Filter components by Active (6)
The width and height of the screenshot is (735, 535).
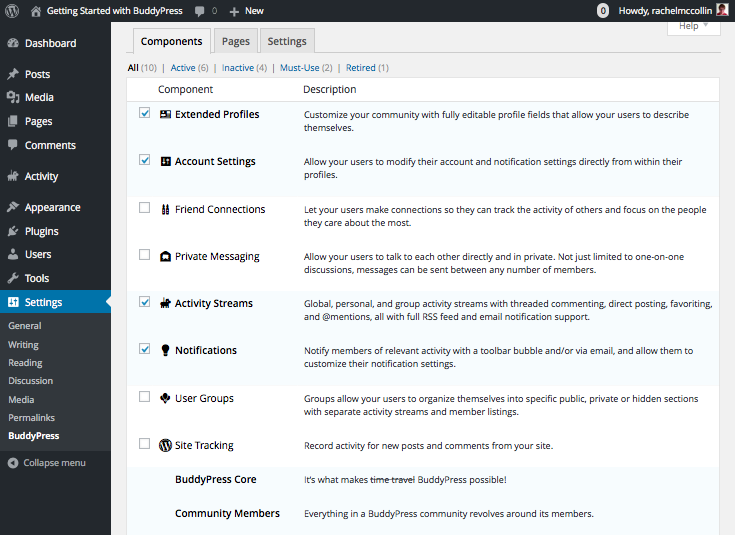pos(189,68)
